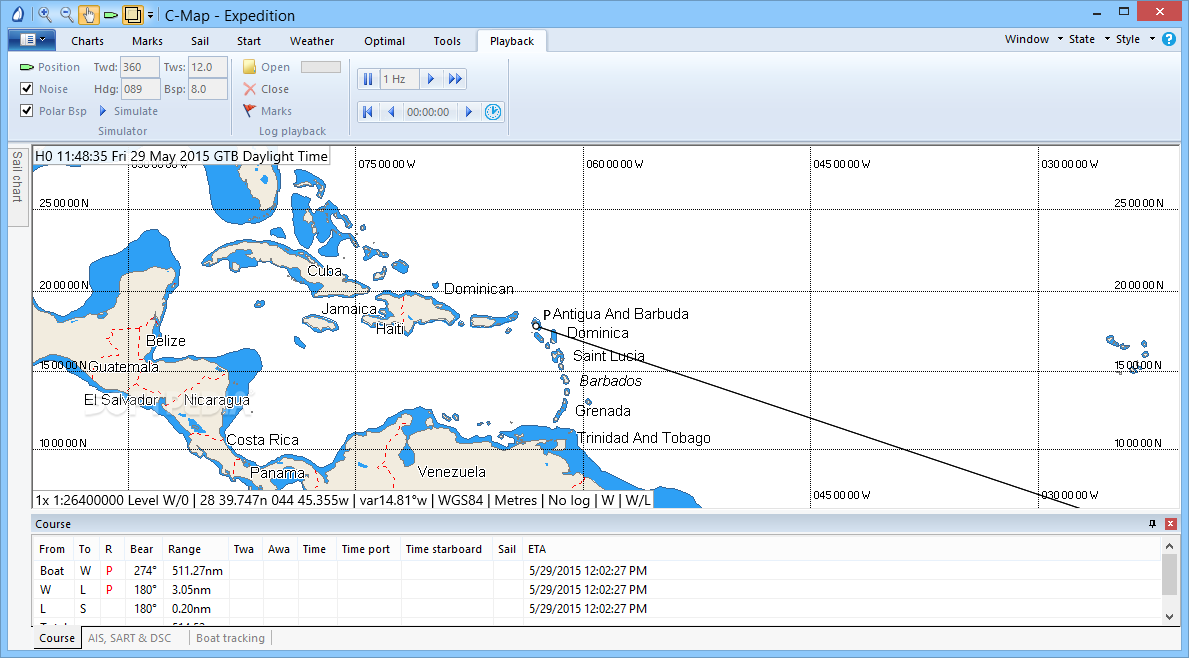1189x658 pixels.
Task: Open the blue application menu button
Action: click(x=31, y=39)
